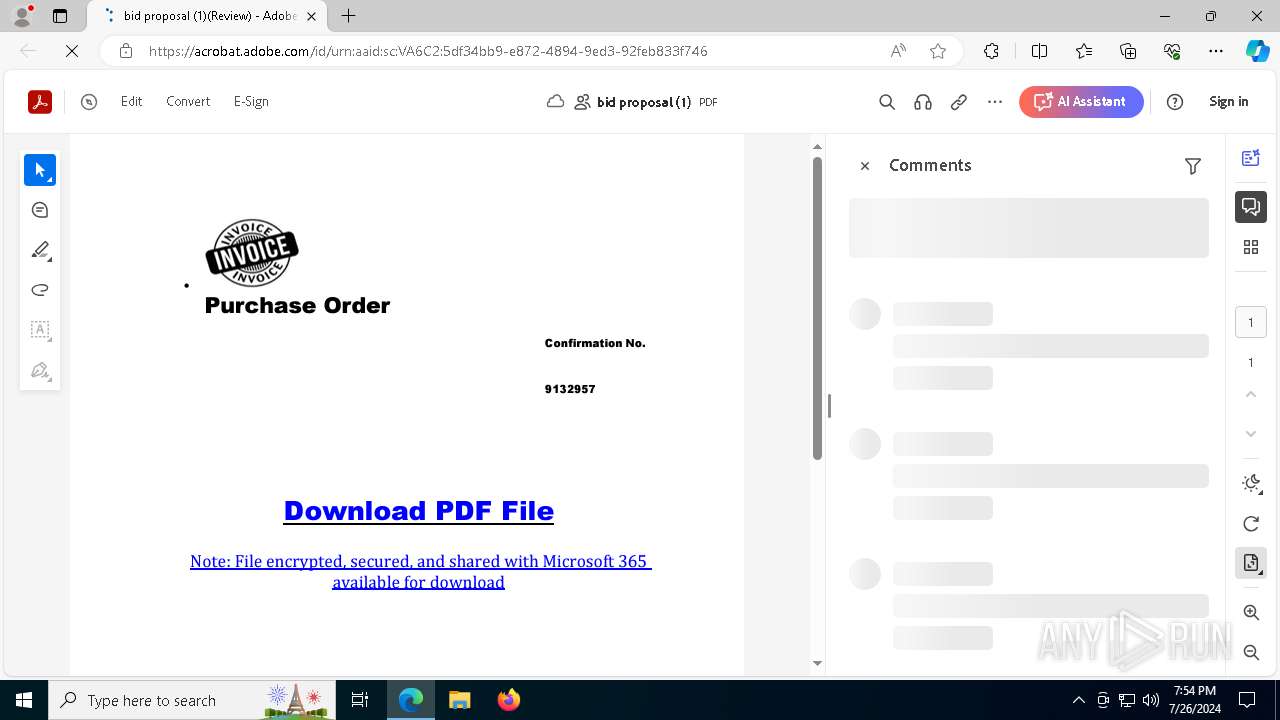The width and height of the screenshot is (1280, 720).
Task: Select the Add comment tool
Action: click(40, 210)
